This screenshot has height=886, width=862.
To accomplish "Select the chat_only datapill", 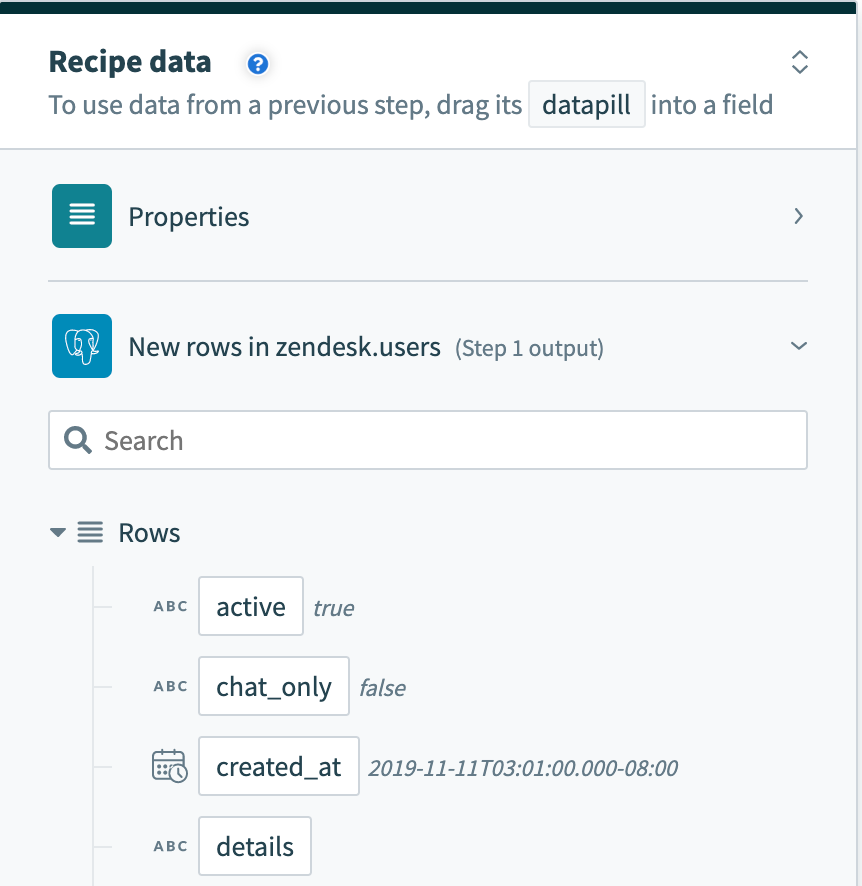I will [x=273, y=686].
